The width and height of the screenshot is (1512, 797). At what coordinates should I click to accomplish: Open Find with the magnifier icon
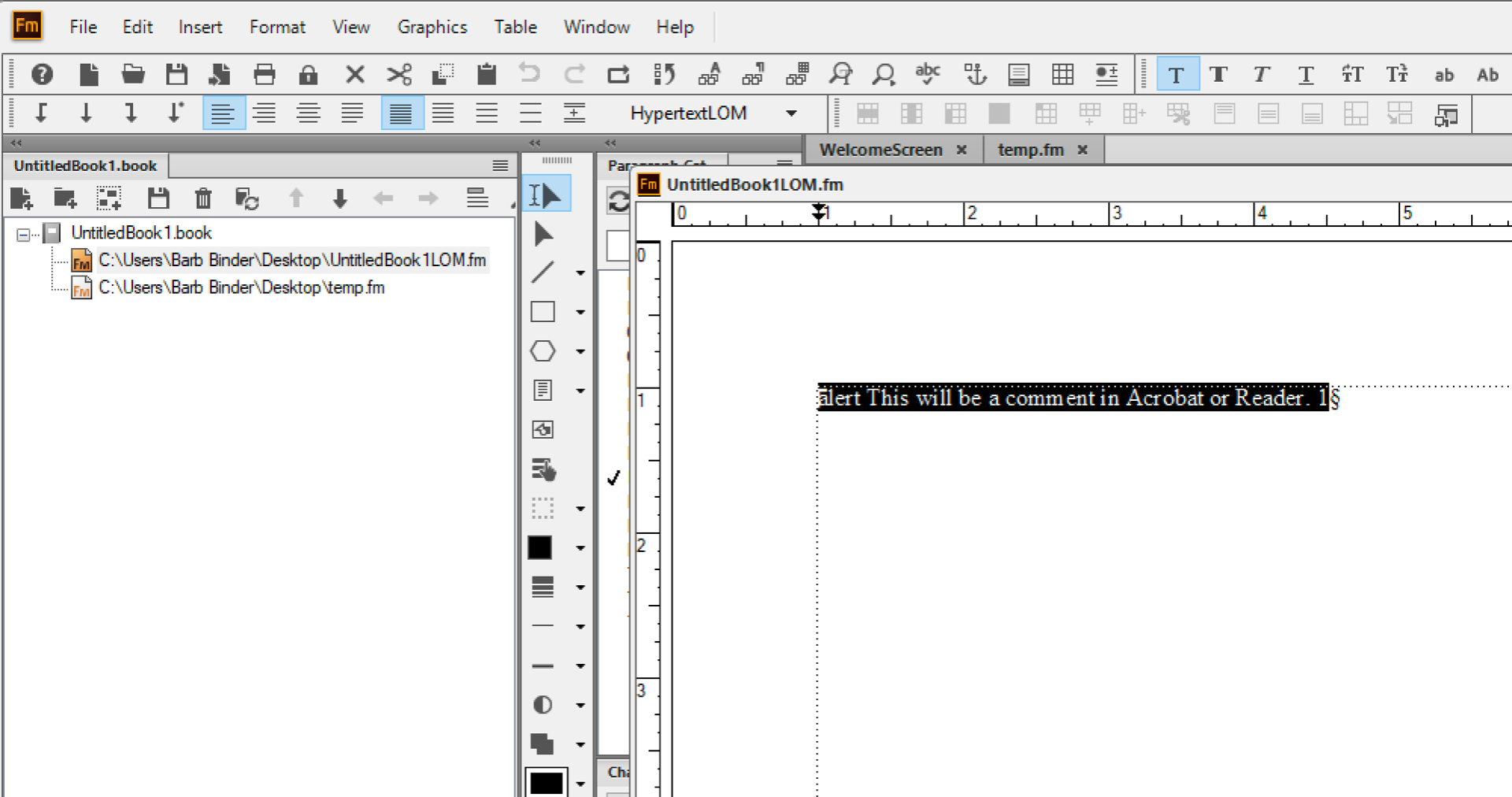884,75
